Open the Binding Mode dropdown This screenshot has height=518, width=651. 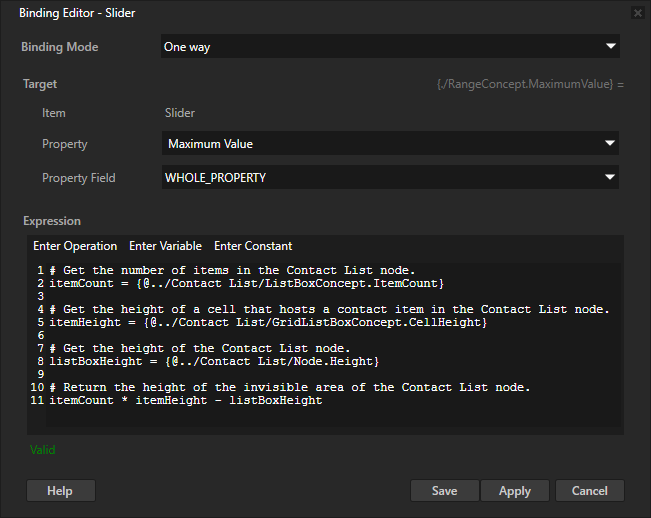[x=390, y=47]
